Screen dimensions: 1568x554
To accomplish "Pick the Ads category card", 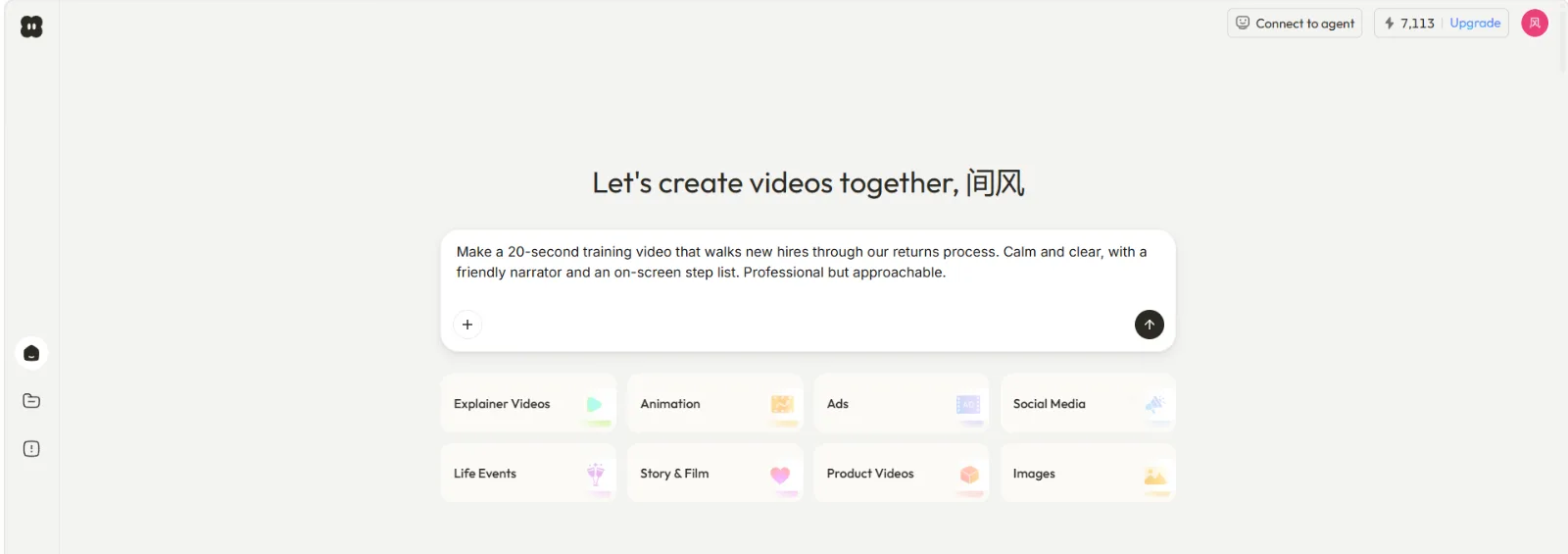I will (x=902, y=403).
